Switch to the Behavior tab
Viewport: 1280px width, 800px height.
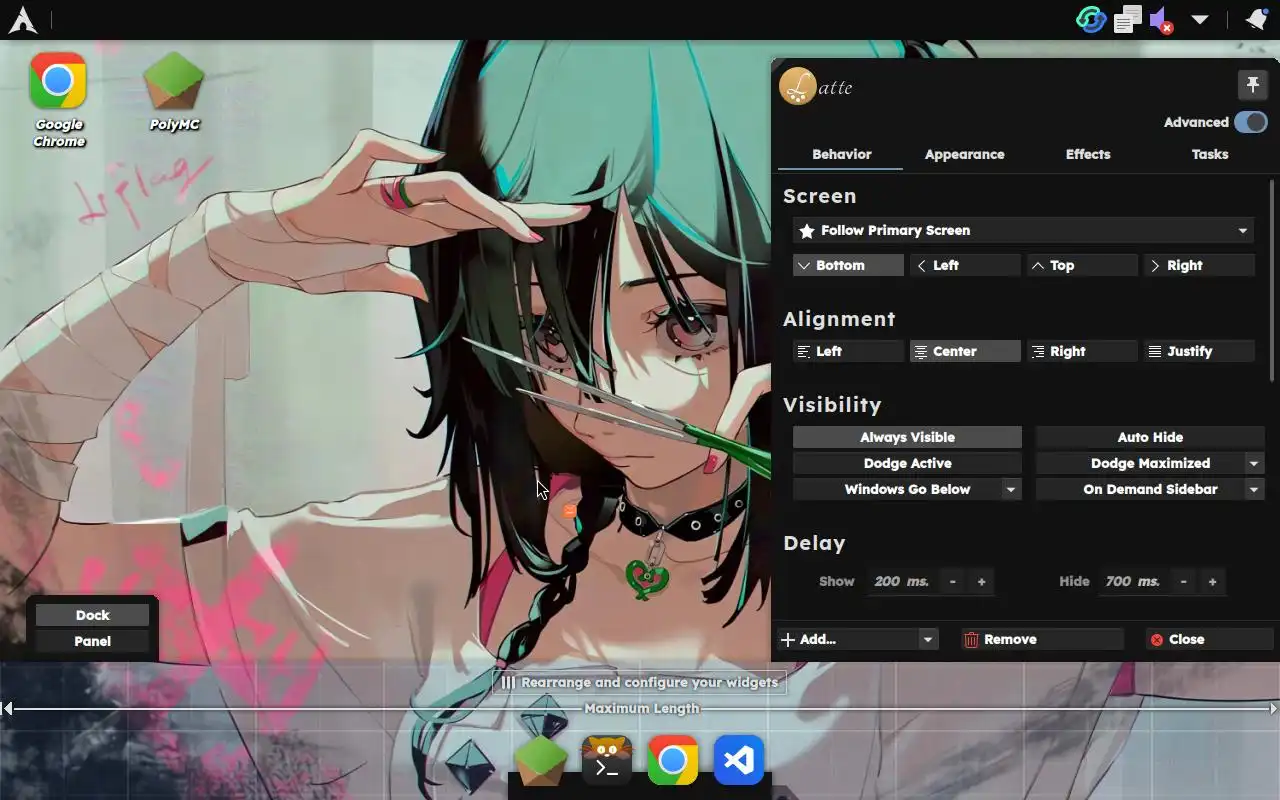coord(841,155)
